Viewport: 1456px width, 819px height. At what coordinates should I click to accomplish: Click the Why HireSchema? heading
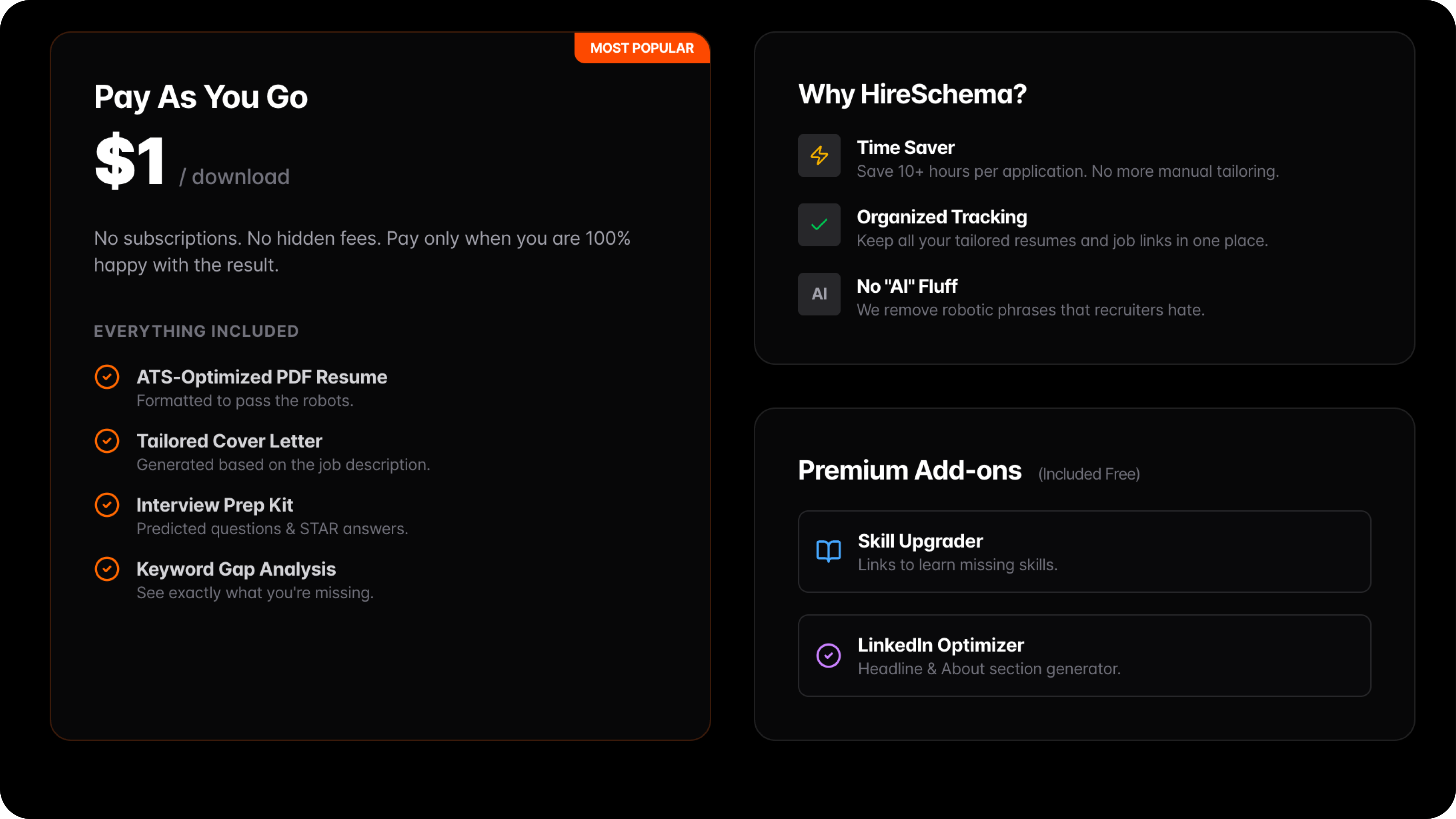[912, 94]
